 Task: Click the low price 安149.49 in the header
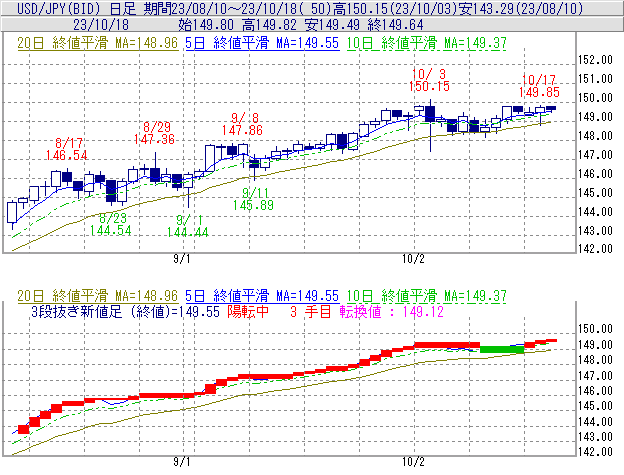[332, 25]
